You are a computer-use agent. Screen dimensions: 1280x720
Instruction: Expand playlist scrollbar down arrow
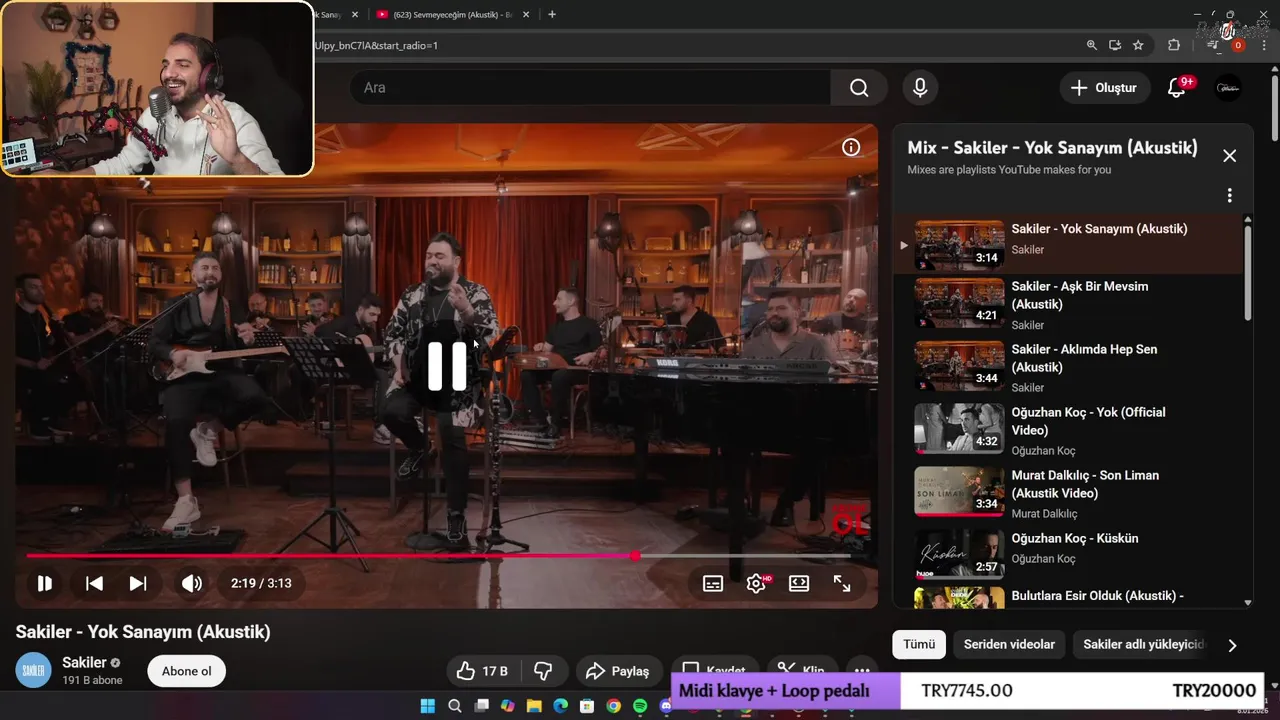pyautogui.click(x=1248, y=603)
